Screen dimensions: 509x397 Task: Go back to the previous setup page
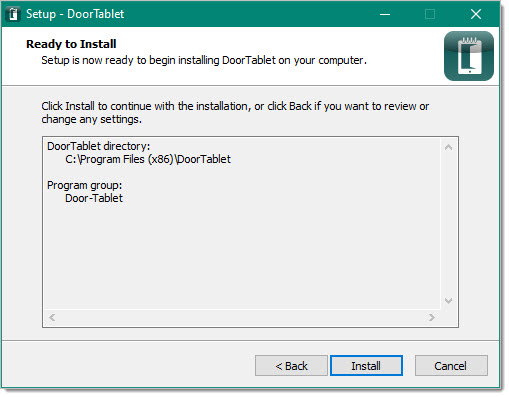[x=291, y=366]
